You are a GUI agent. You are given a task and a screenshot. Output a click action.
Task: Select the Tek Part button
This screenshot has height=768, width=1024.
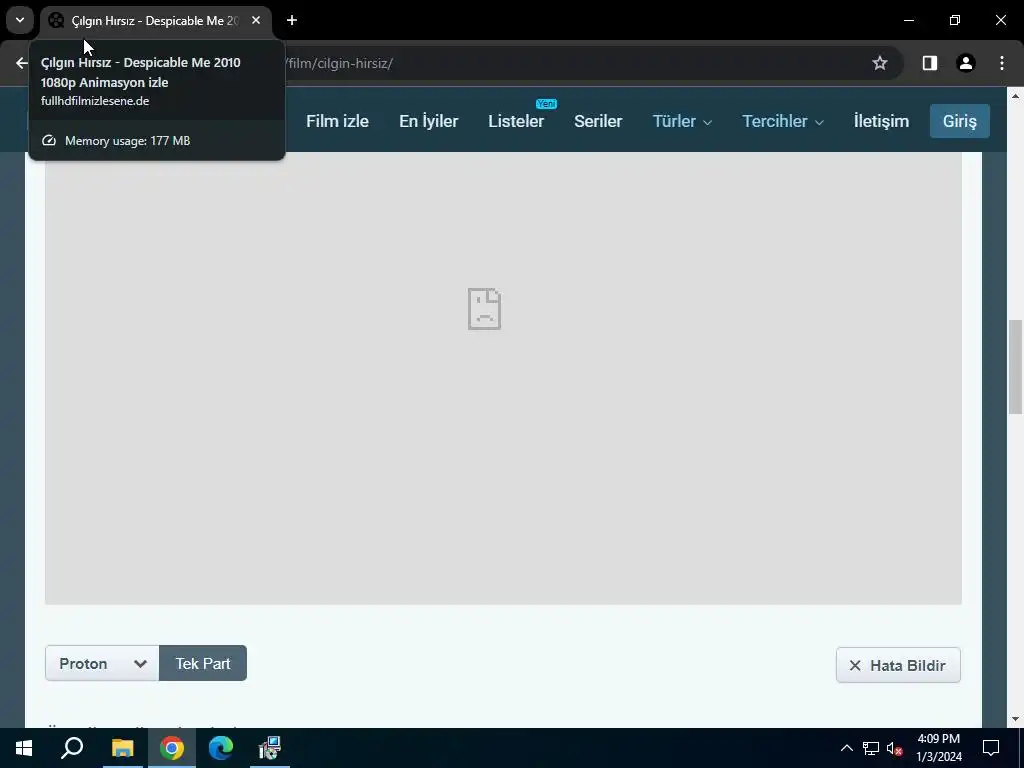pos(202,663)
